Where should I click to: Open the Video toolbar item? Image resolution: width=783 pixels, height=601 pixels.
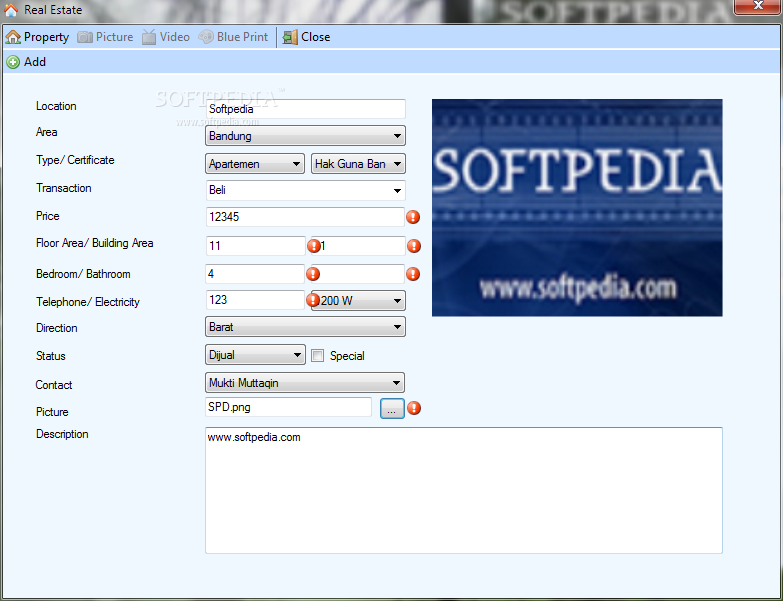pos(166,37)
